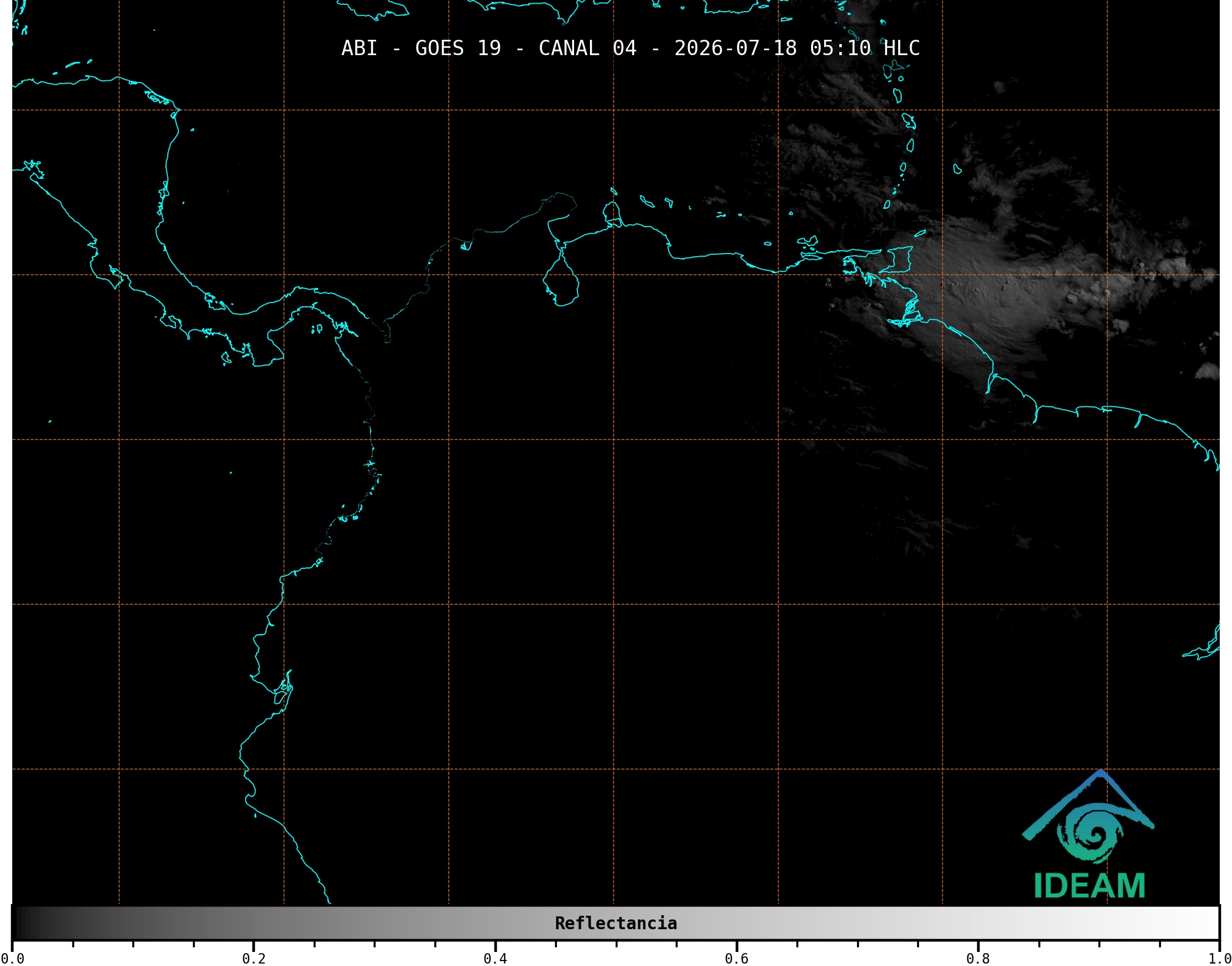1232x966 pixels.
Task: Click the 0.0 colorbar tick label
Action: 12,959
